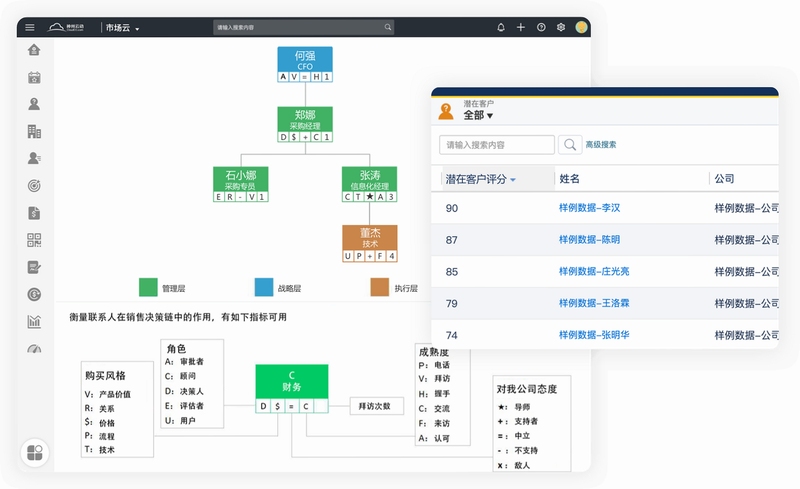Open the edit document icon in sidebar

coord(34,267)
